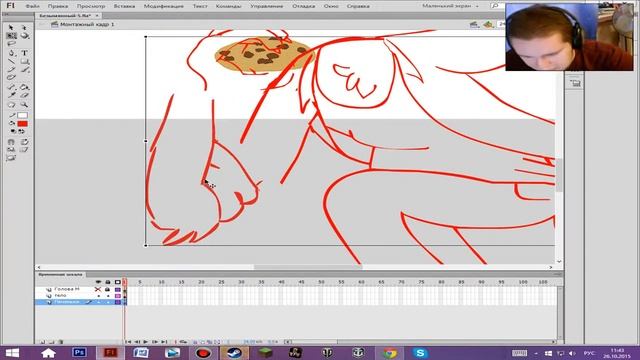Screen dimensions: 640x360
Task: Toggle the Тело layer outline color square
Action: [x=118, y=296]
